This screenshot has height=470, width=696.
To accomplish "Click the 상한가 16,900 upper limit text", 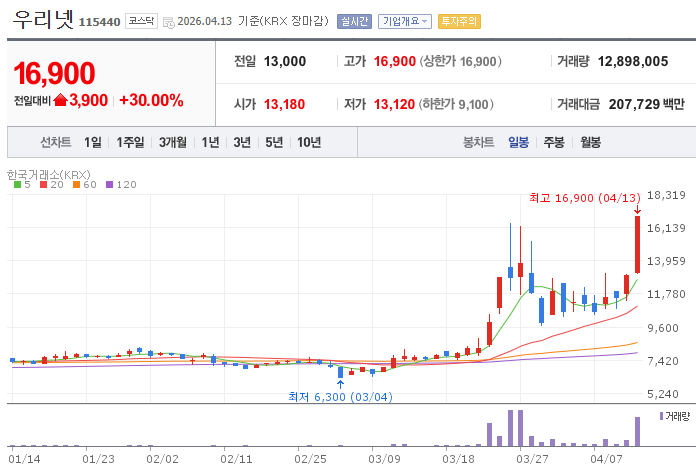I will (461, 61).
